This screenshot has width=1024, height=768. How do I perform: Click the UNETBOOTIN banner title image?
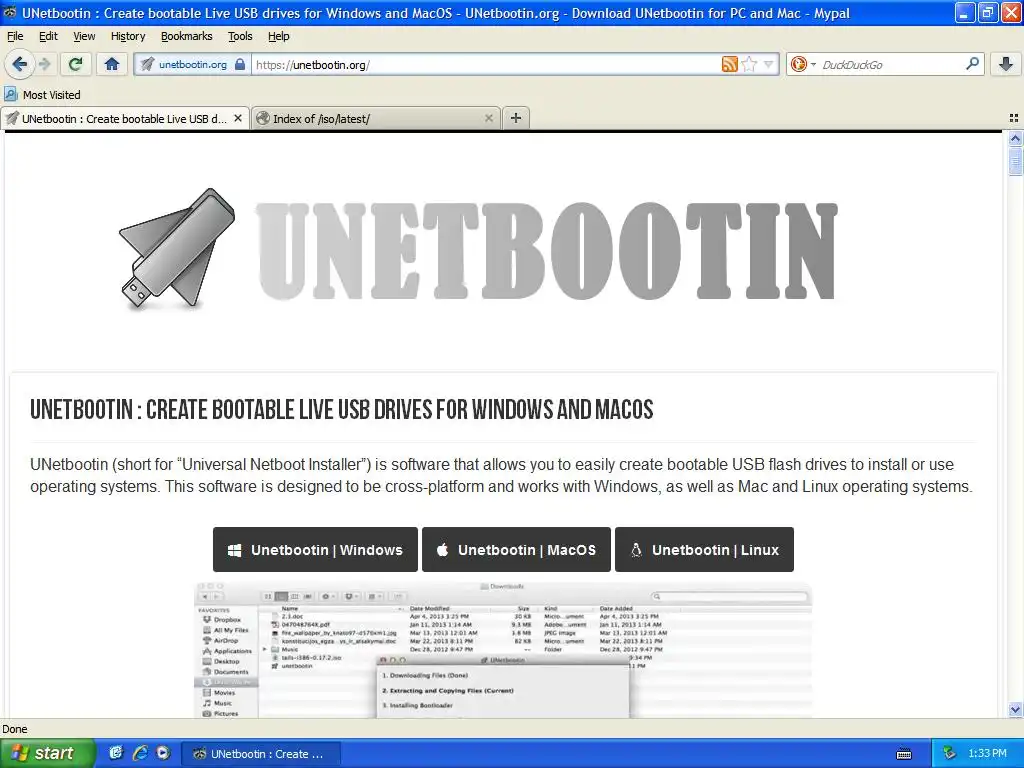click(x=546, y=250)
